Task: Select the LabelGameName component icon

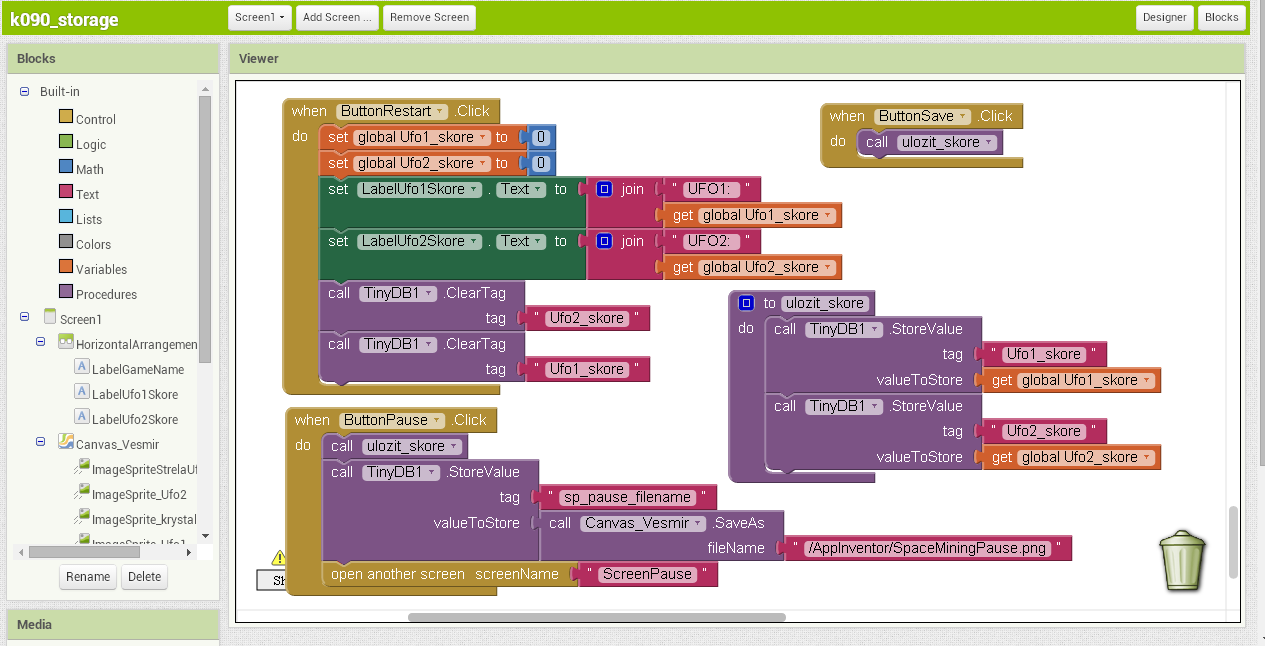Action: pos(82,368)
